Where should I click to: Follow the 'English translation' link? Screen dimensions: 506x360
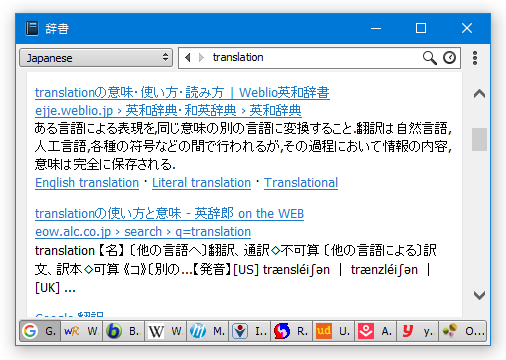tap(87, 183)
